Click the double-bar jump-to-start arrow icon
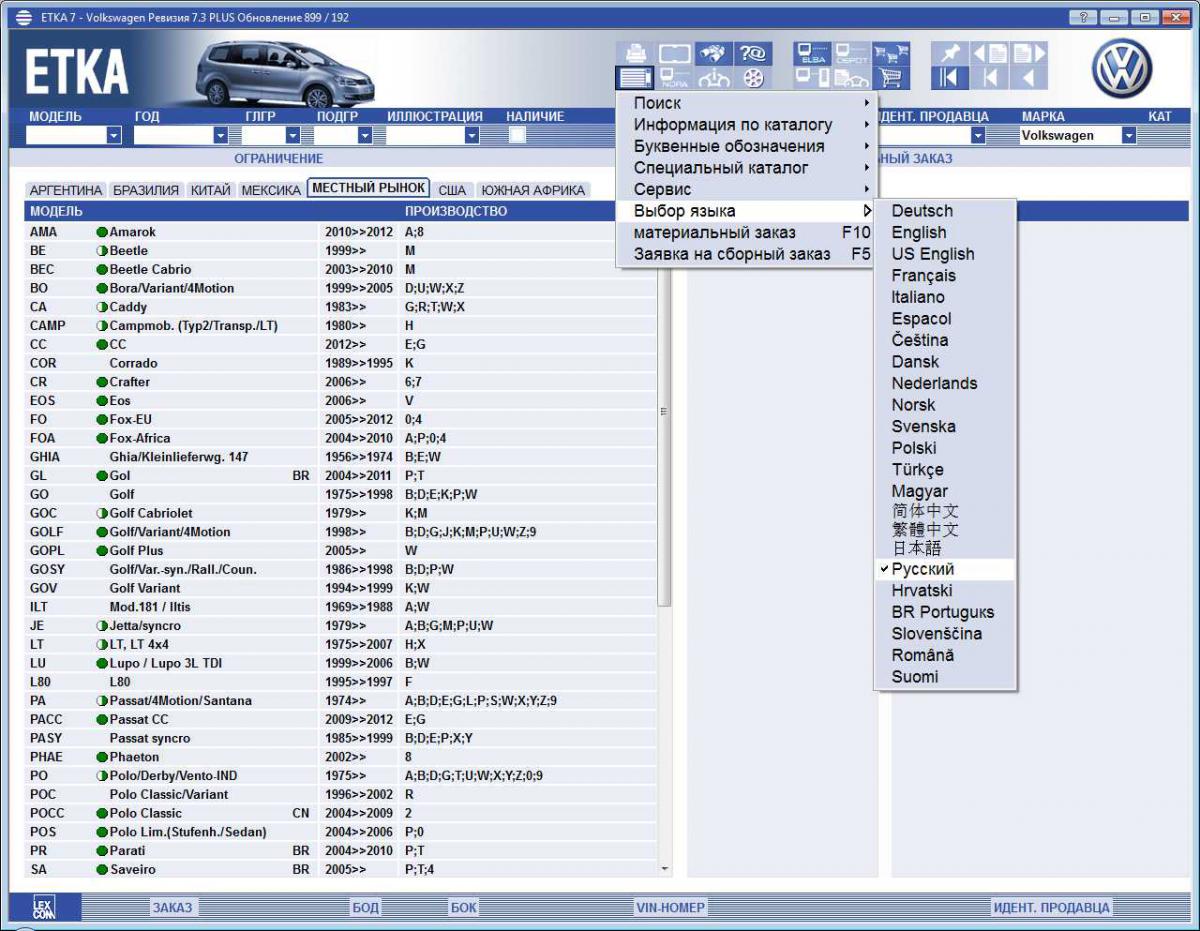This screenshot has height=931, width=1200. 950,78
